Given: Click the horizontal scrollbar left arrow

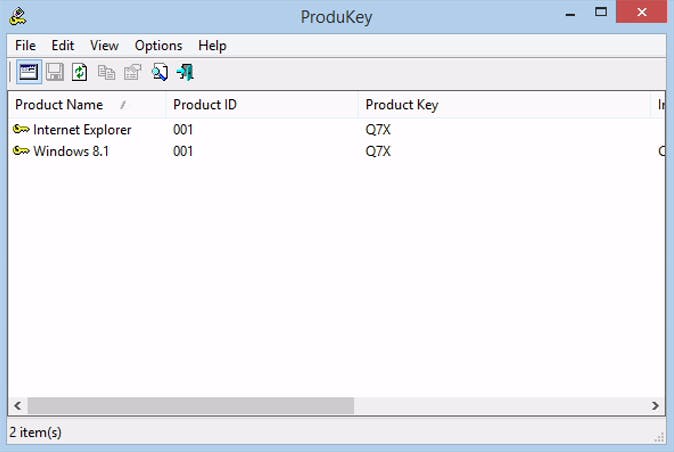Looking at the screenshot, I should pyautogui.click(x=18, y=406).
